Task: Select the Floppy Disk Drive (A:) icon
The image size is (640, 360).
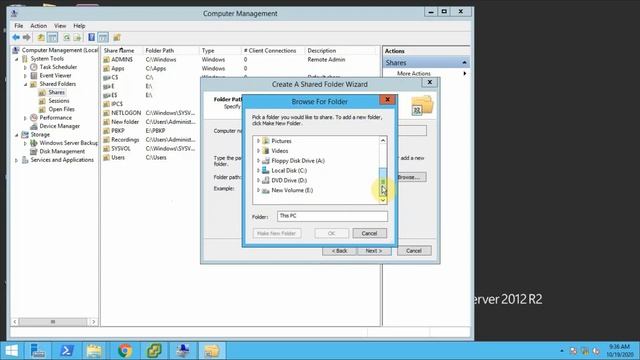Action: tap(266, 161)
